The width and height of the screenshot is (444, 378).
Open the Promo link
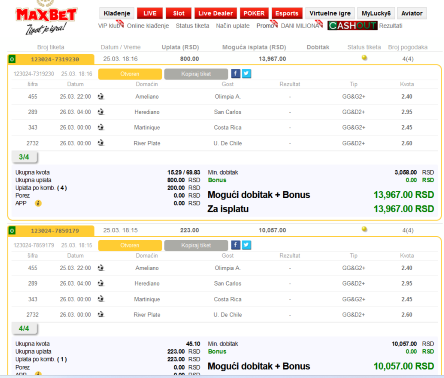(x=265, y=26)
